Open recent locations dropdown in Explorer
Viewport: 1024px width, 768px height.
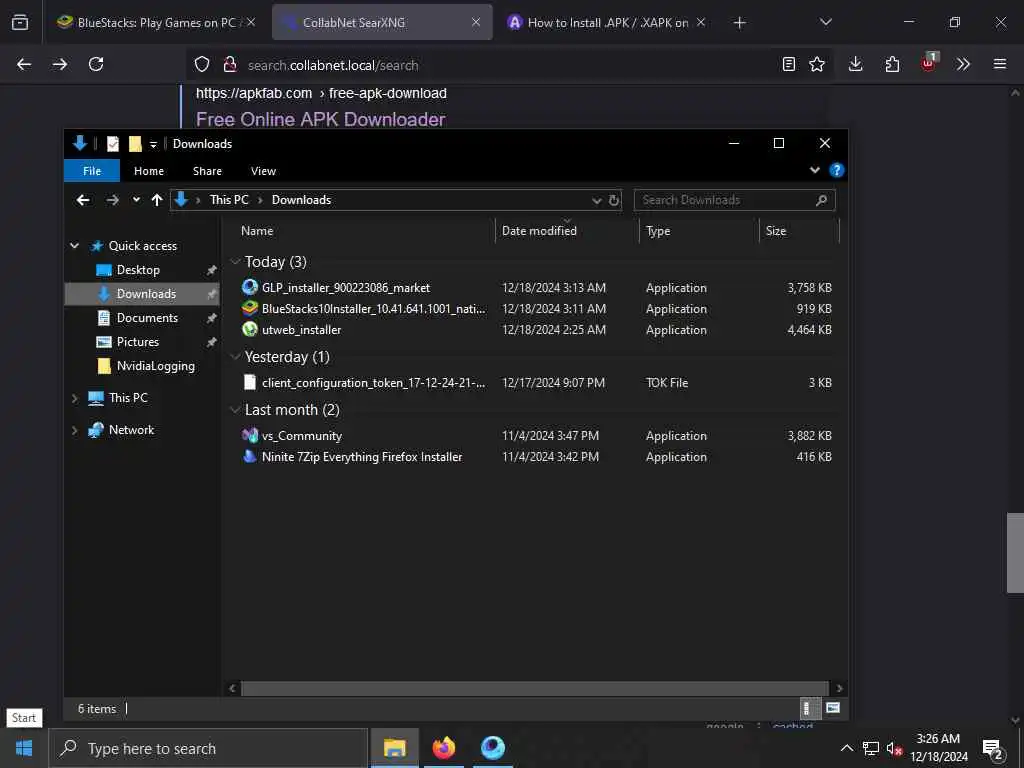click(x=136, y=200)
